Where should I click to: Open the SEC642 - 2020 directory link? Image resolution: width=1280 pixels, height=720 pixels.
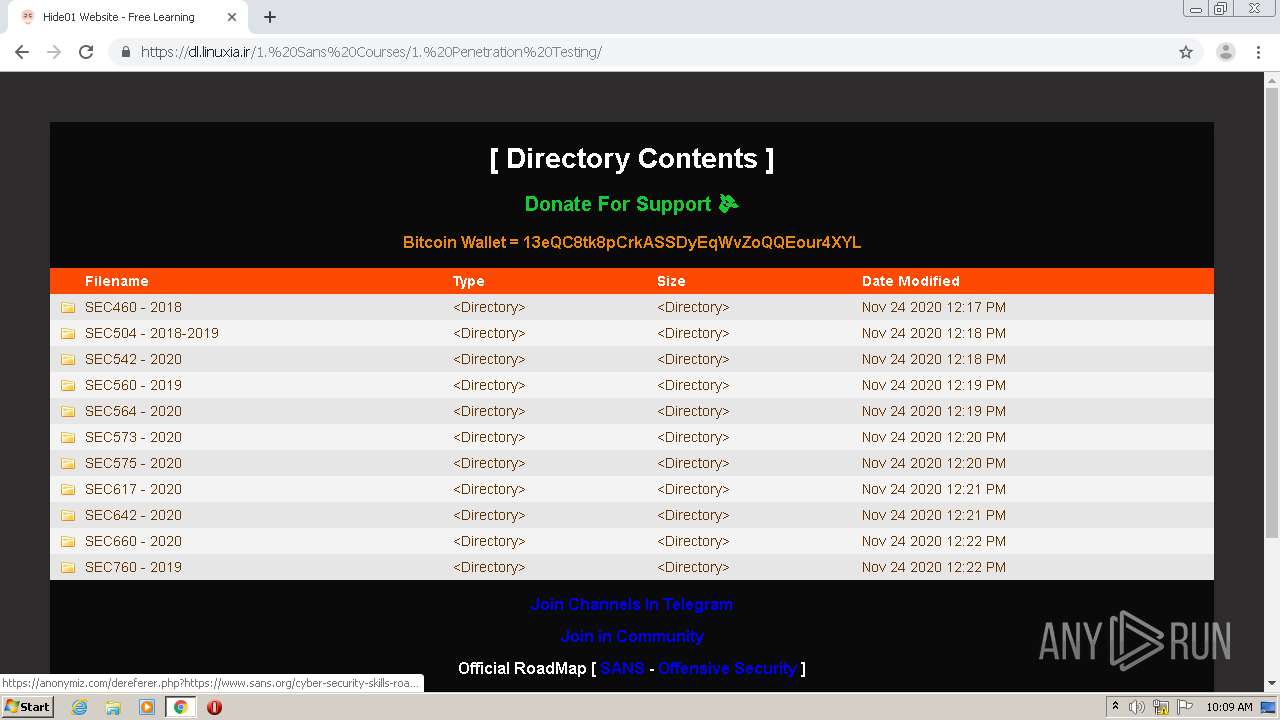(133, 515)
